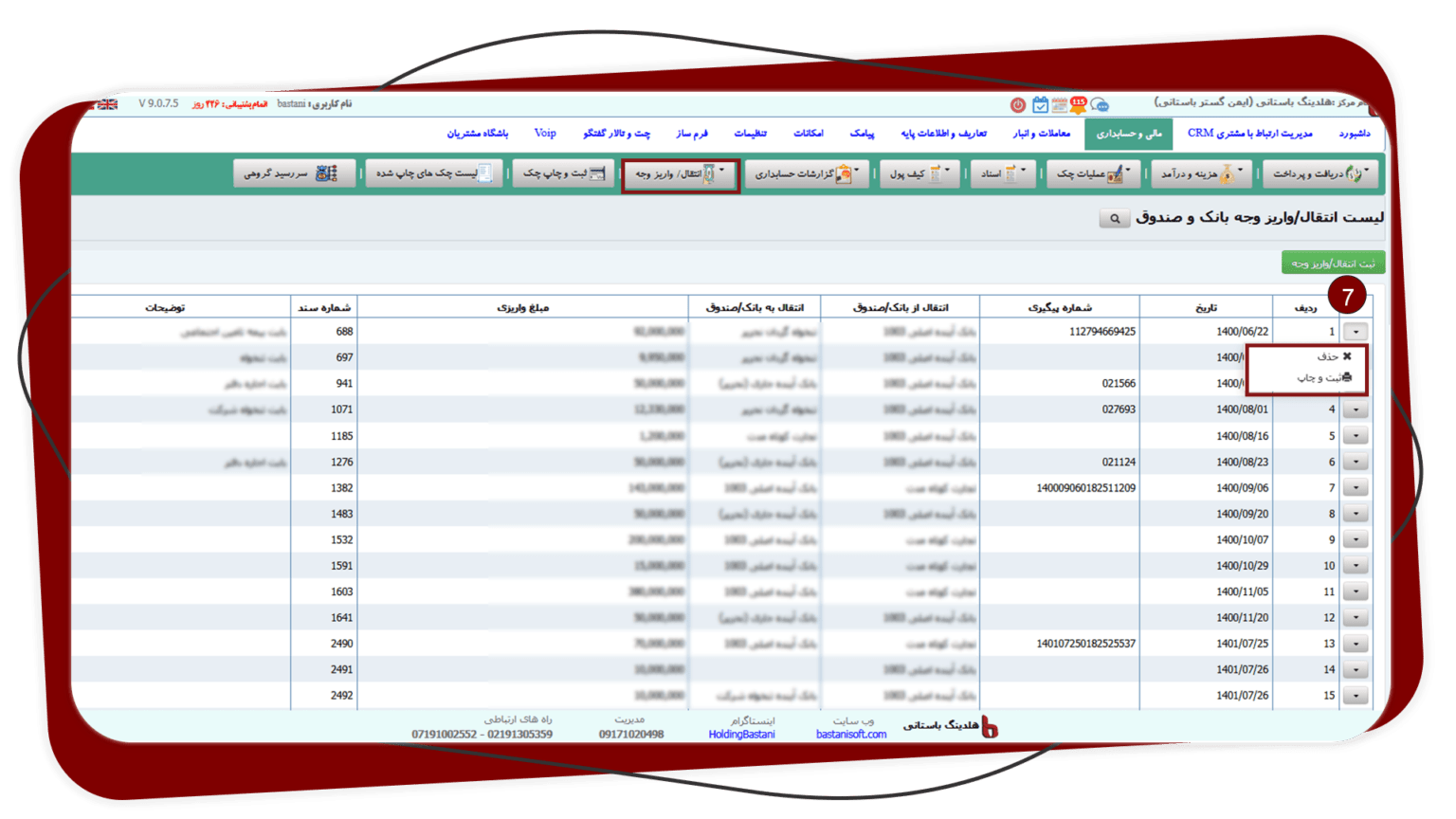Open Voip tab

click(x=545, y=134)
